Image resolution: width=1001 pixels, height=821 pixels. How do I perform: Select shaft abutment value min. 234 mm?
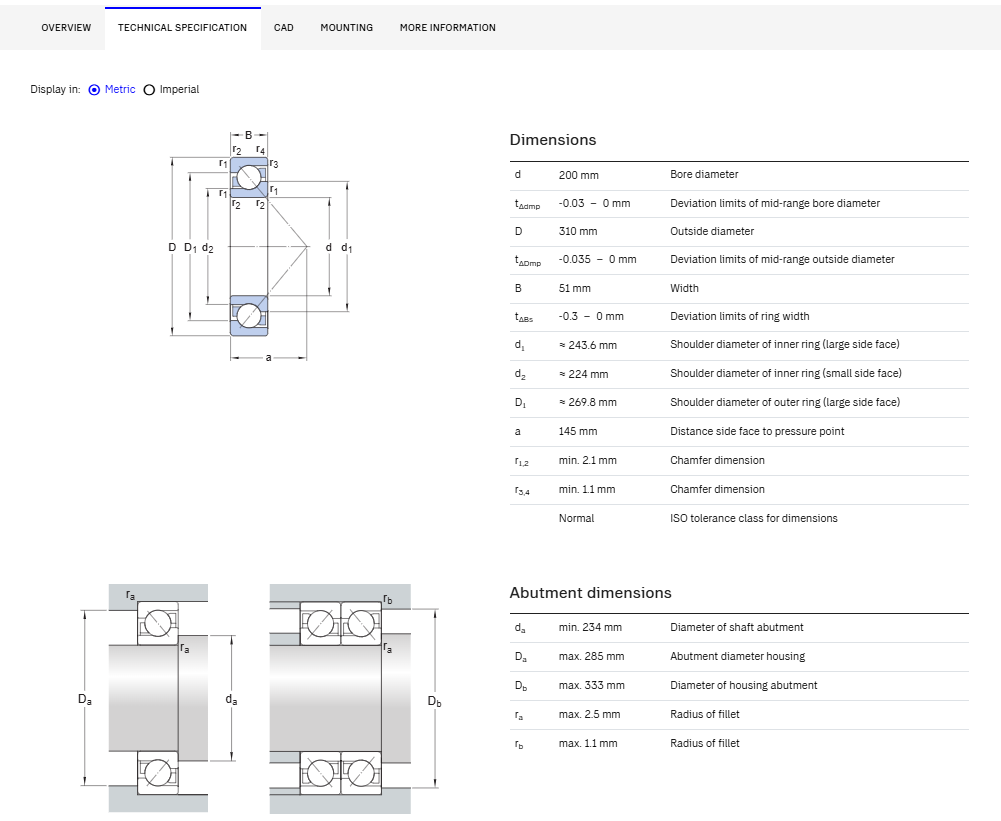tap(590, 628)
